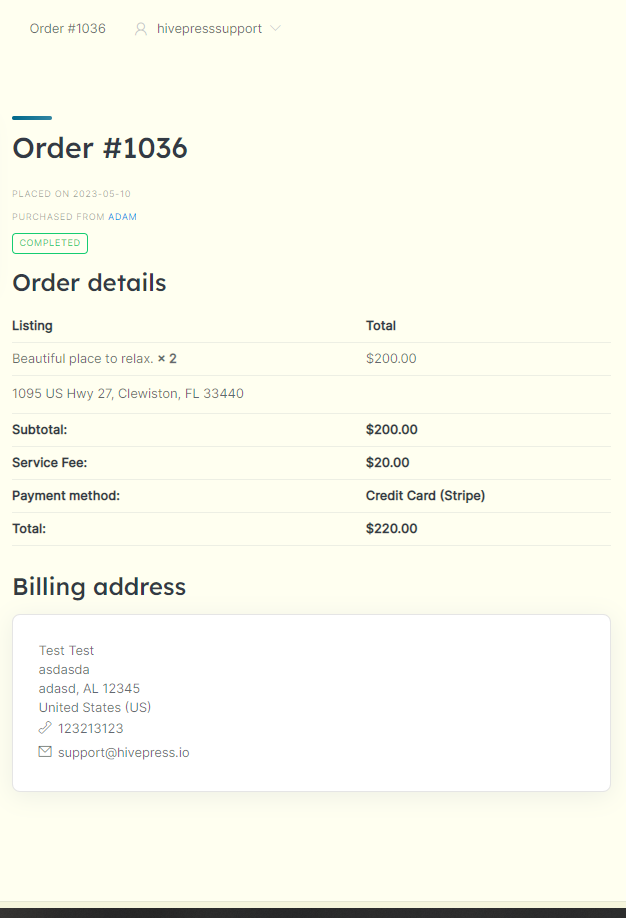Click the phone icon in the billing address
626x918 pixels.
click(45, 728)
